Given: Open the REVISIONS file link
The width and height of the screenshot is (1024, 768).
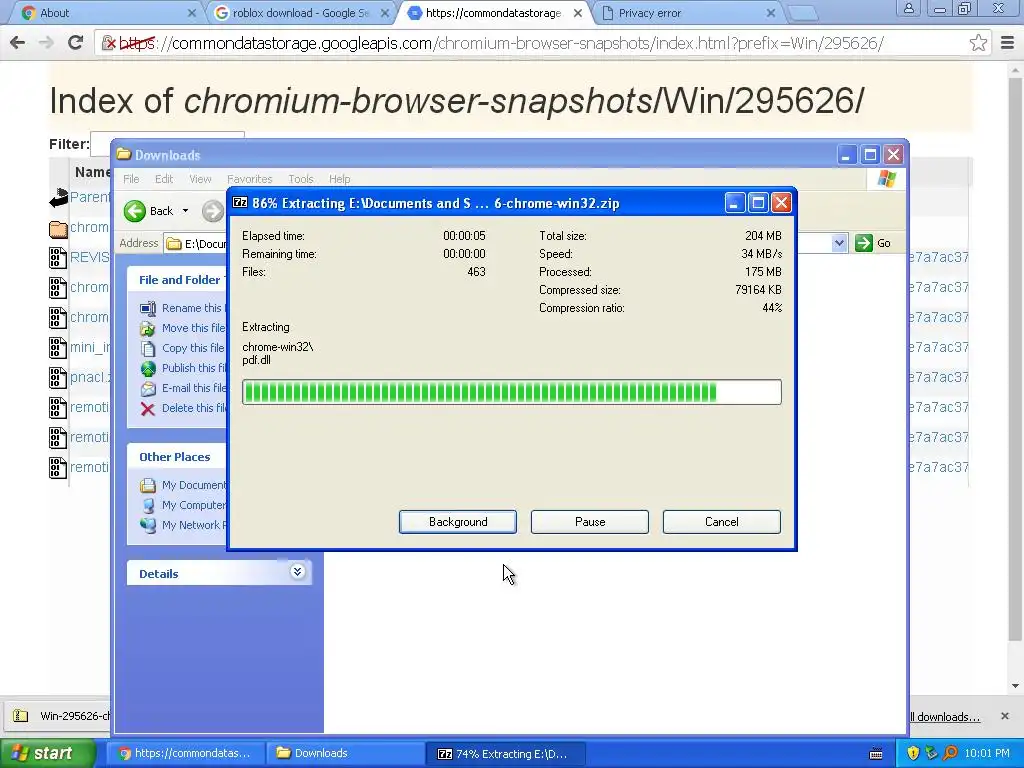Looking at the screenshot, I should 89,257.
